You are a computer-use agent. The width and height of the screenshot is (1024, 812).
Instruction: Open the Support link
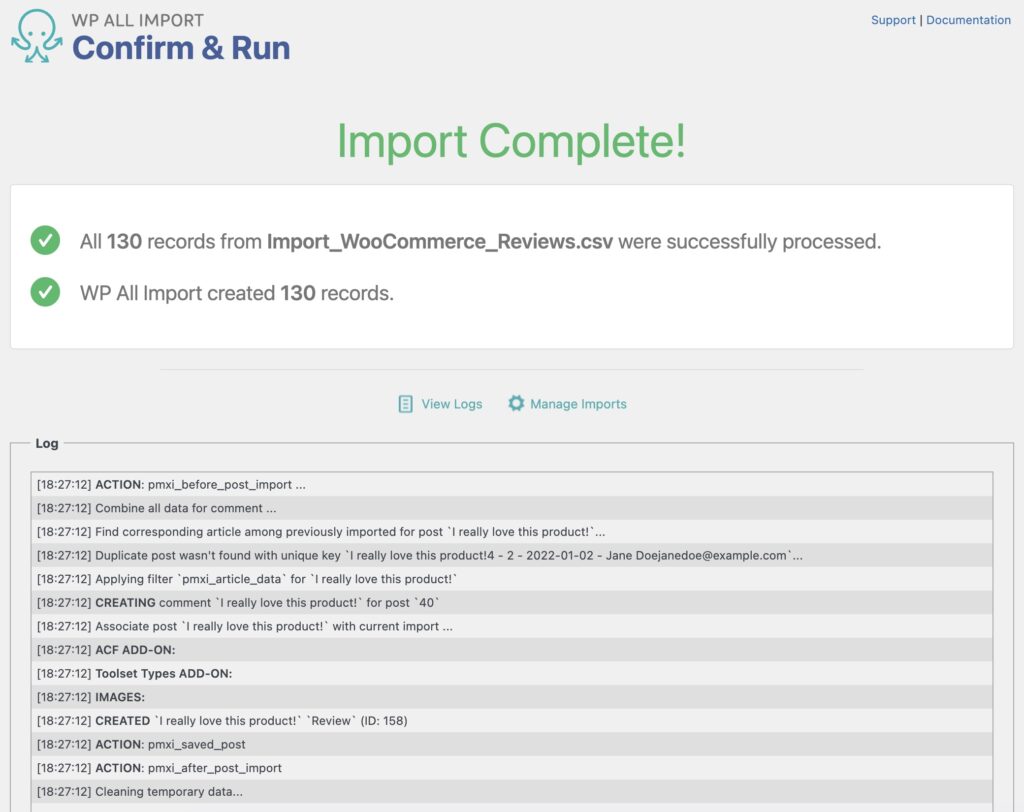click(x=893, y=19)
